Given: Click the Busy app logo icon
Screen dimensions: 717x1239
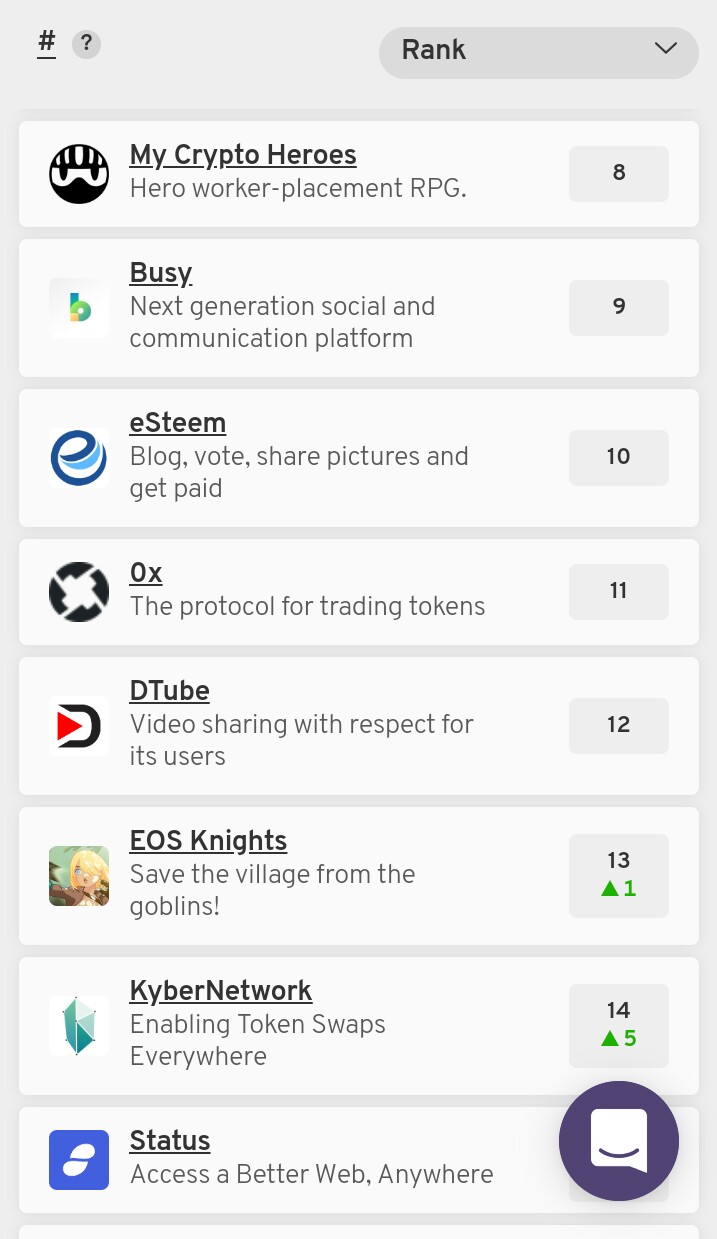Looking at the screenshot, I should tap(79, 308).
